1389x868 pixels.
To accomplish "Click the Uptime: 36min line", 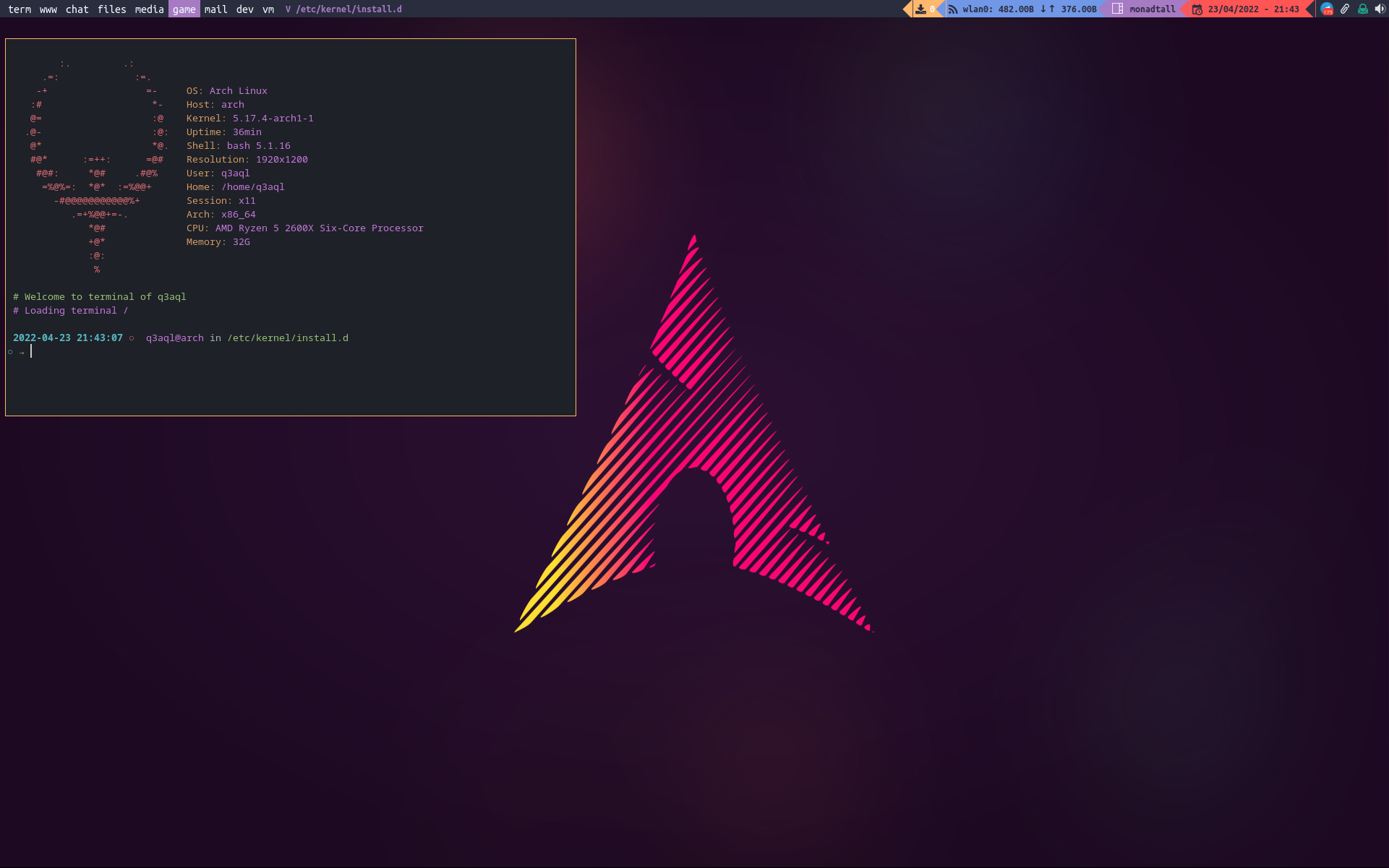I will [x=224, y=132].
